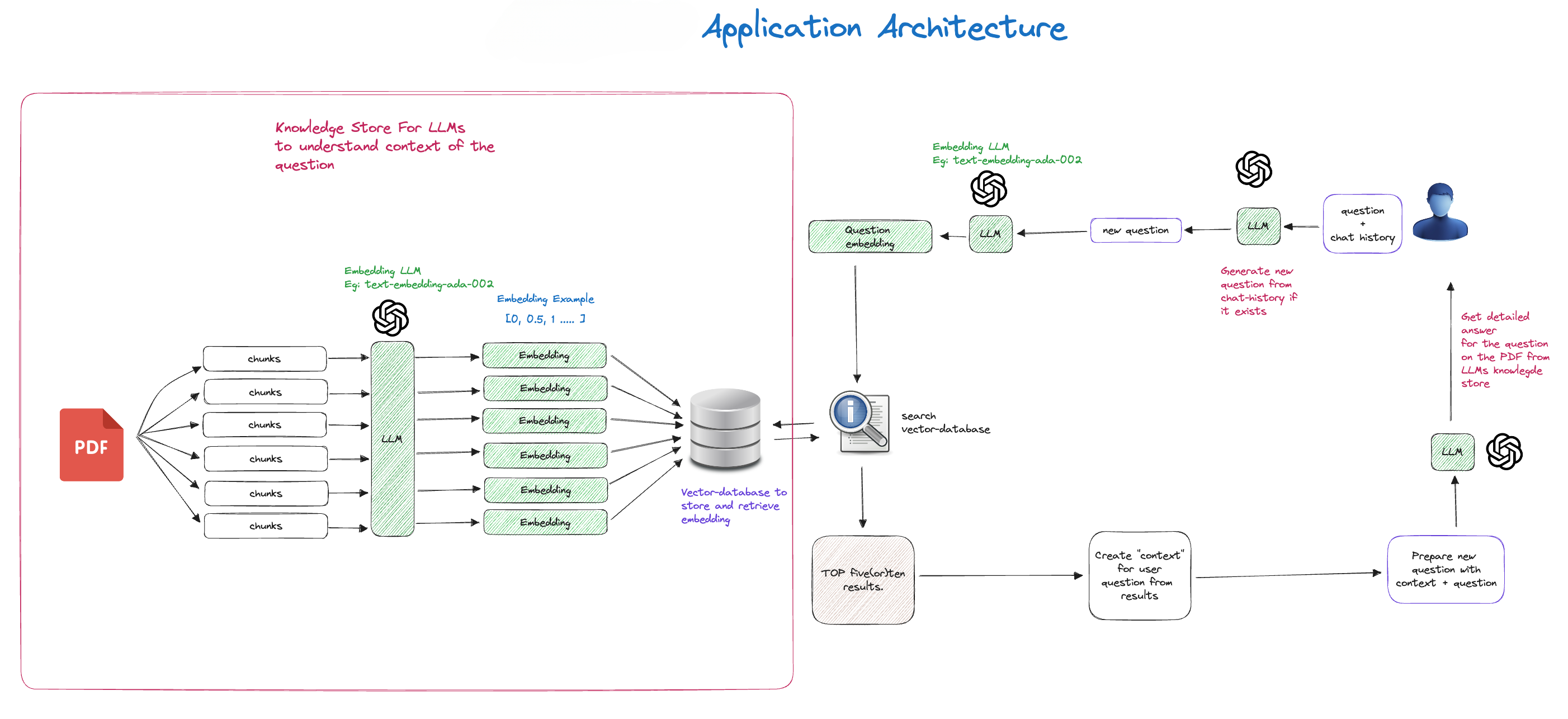
Task: Click the 'Embedding LLM' label above Question embedding LLM
Action: [x=1007, y=153]
